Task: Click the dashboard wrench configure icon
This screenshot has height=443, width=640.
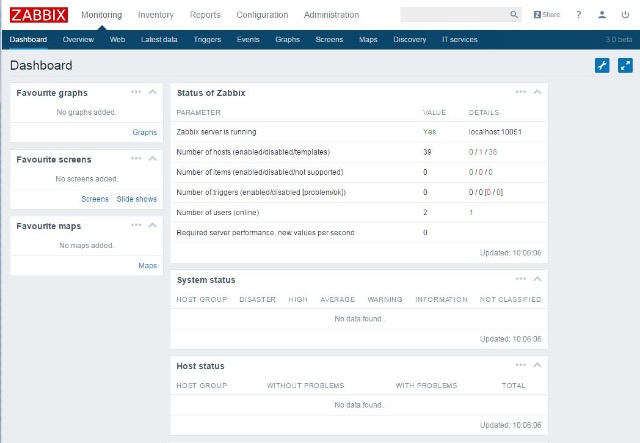Action: coord(602,65)
